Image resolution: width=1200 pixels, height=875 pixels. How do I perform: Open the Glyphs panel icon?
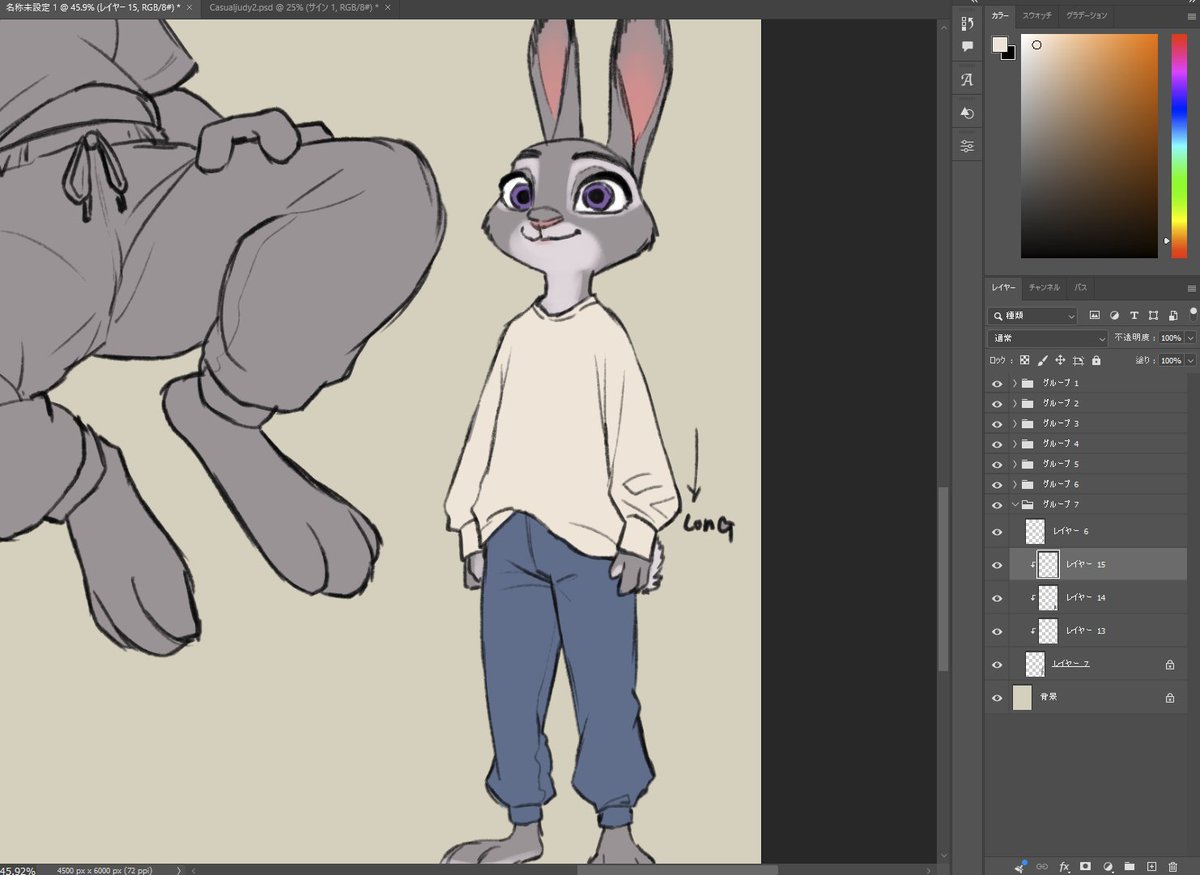(967, 79)
